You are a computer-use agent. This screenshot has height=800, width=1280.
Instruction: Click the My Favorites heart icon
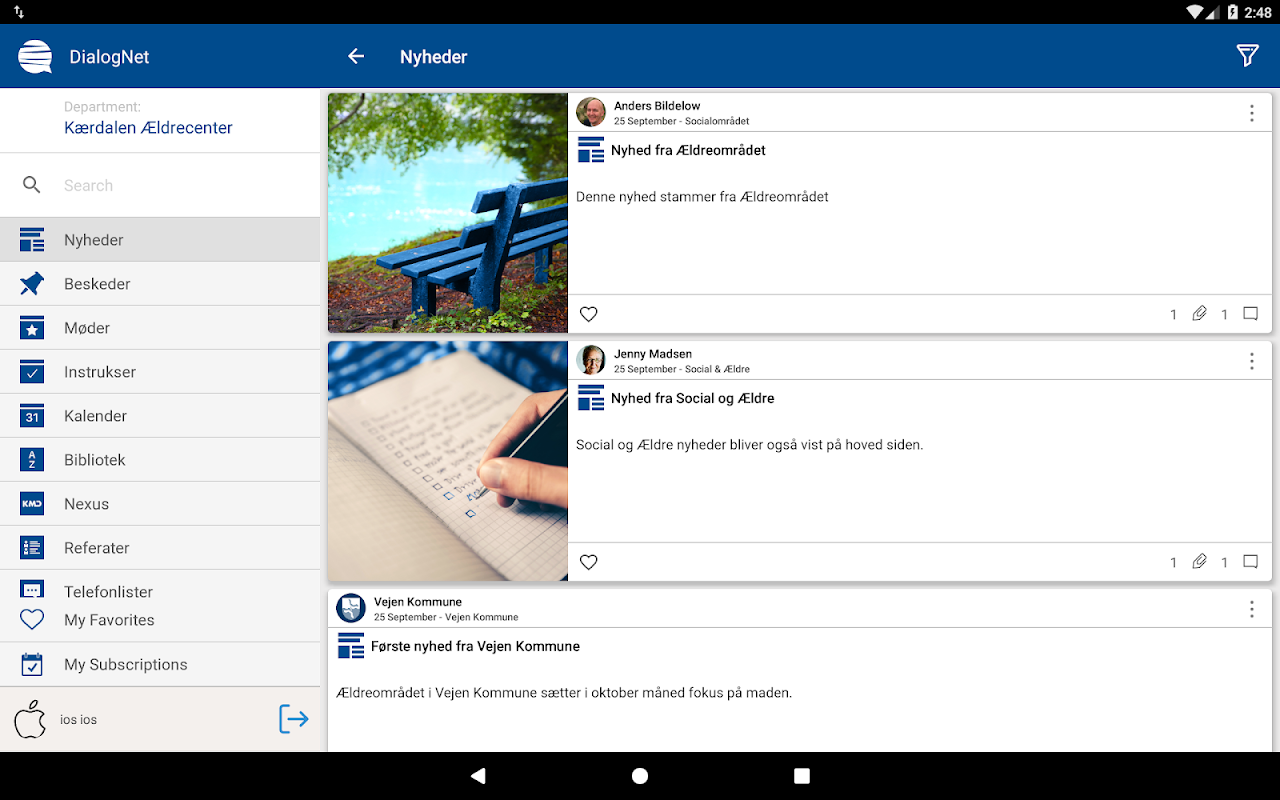tap(32, 620)
